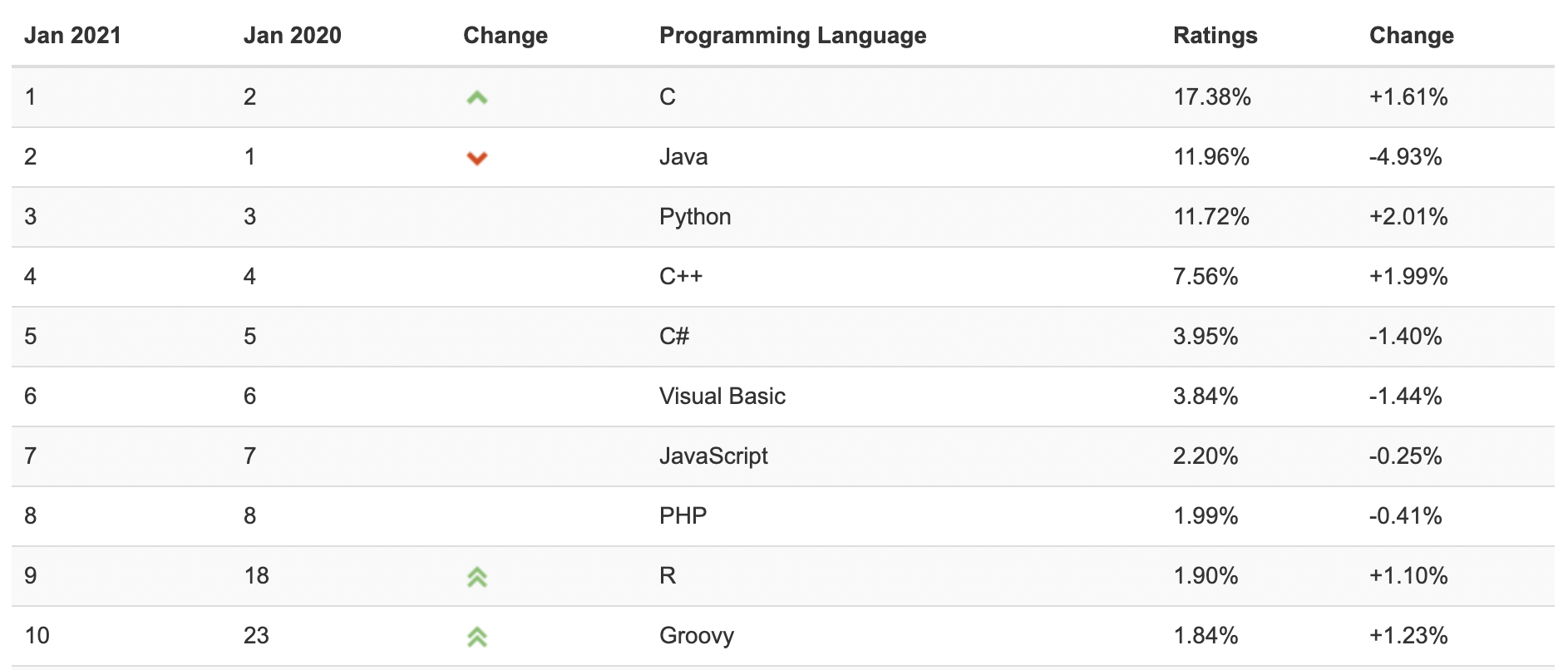Click the -1.40% change value
1568x670 pixels.
[1406, 336]
